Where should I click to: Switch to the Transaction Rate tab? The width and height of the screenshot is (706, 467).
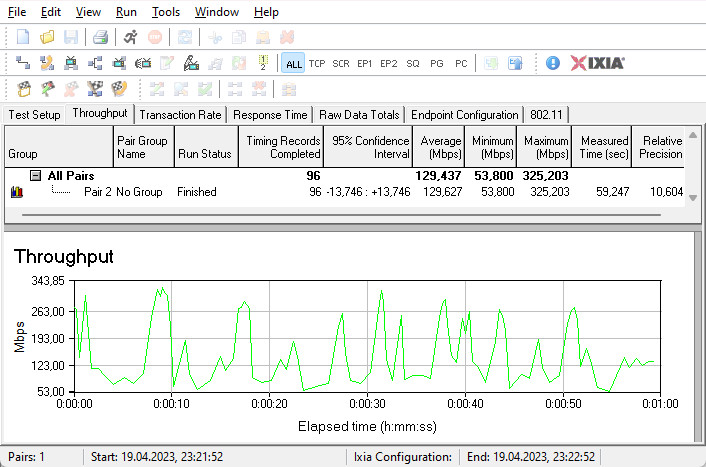(180, 115)
